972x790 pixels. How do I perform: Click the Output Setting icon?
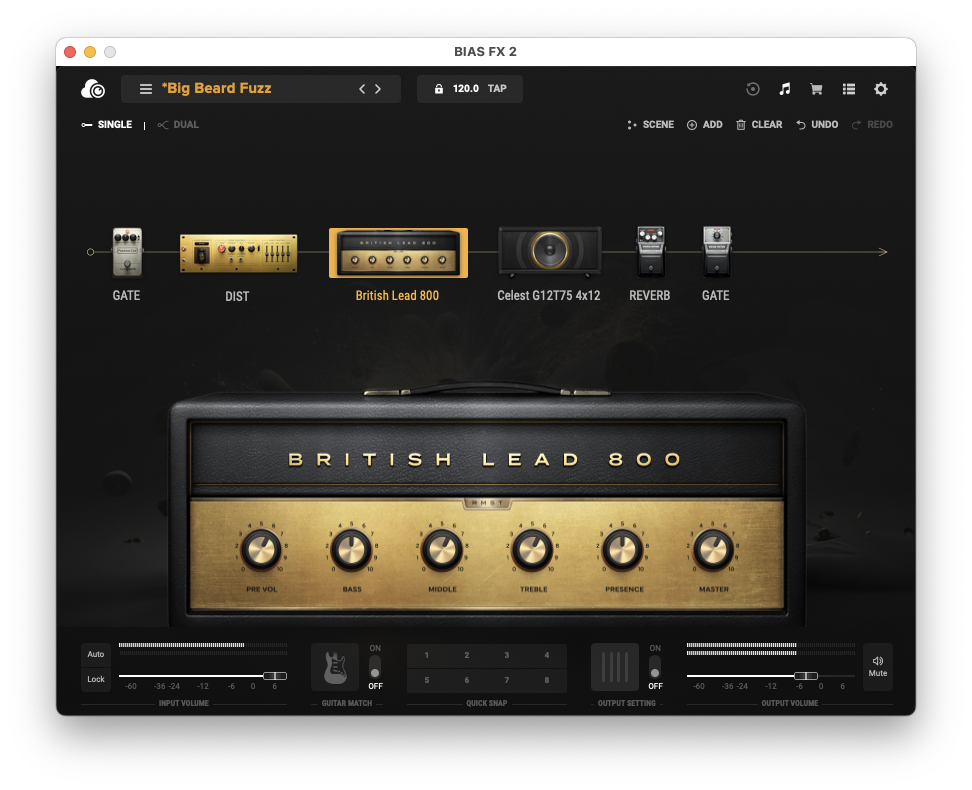tap(615, 667)
